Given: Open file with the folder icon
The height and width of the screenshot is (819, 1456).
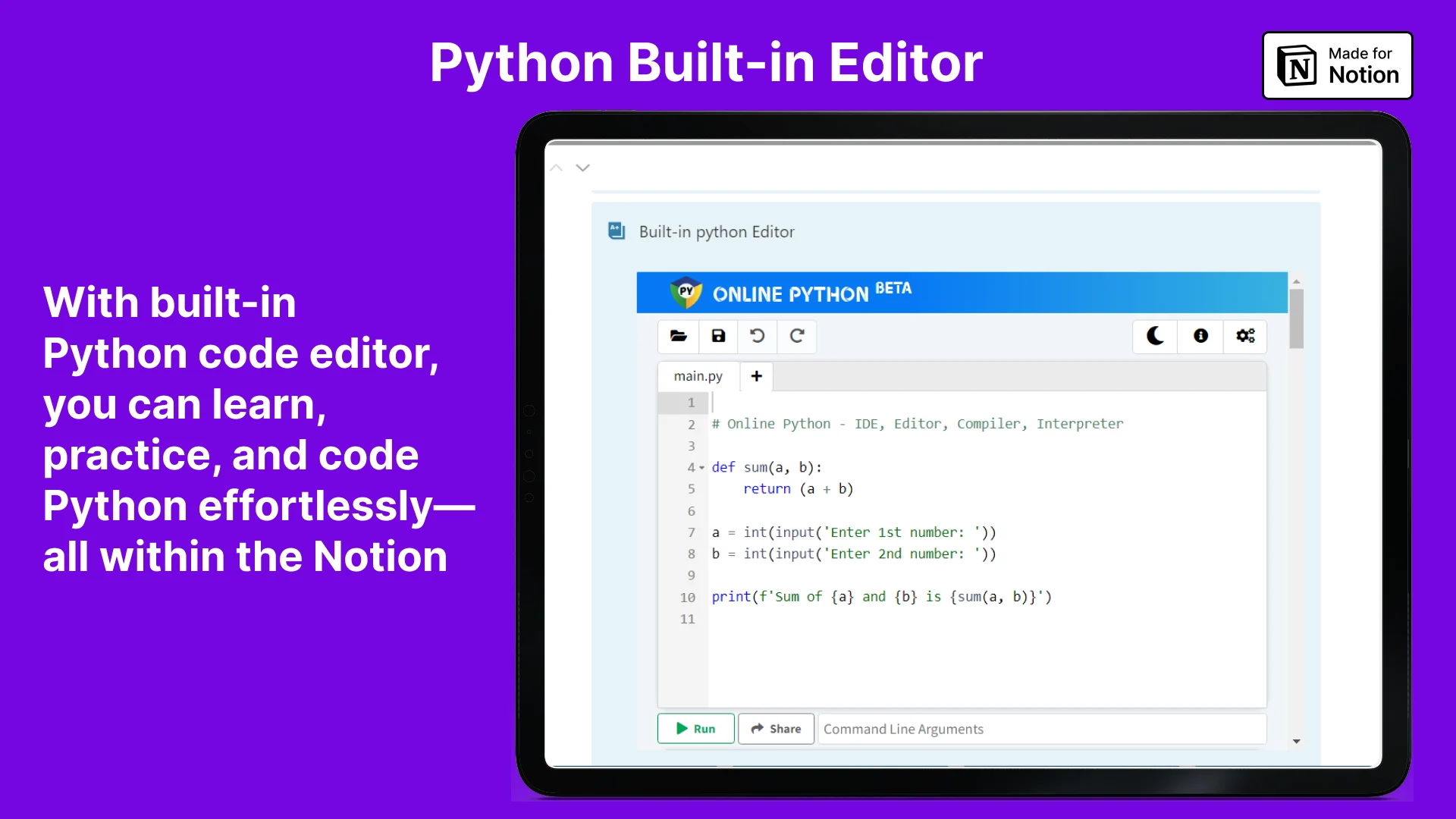Looking at the screenshot, I should tap(679, 336).
